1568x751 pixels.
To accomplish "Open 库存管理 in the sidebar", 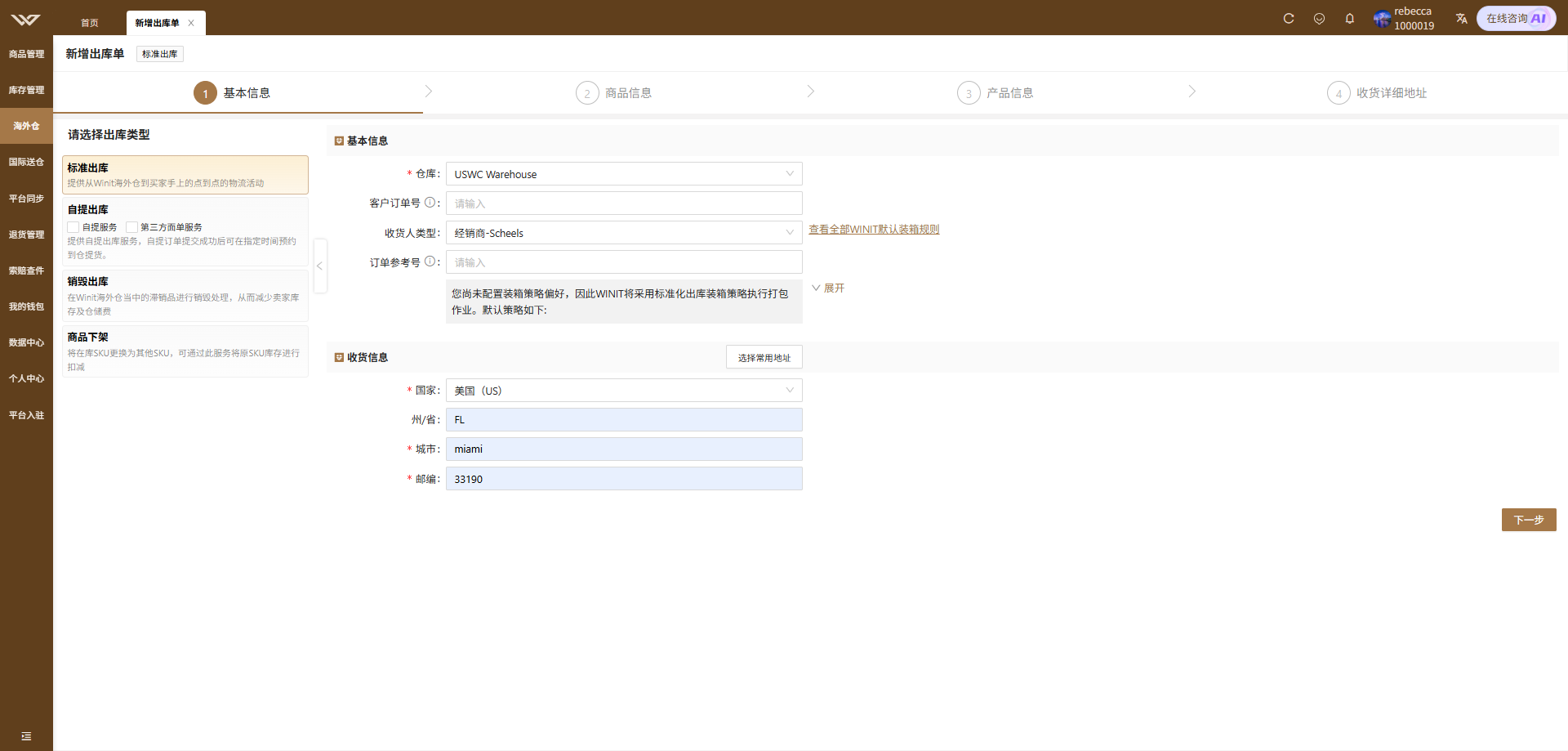I will (26, 90).
